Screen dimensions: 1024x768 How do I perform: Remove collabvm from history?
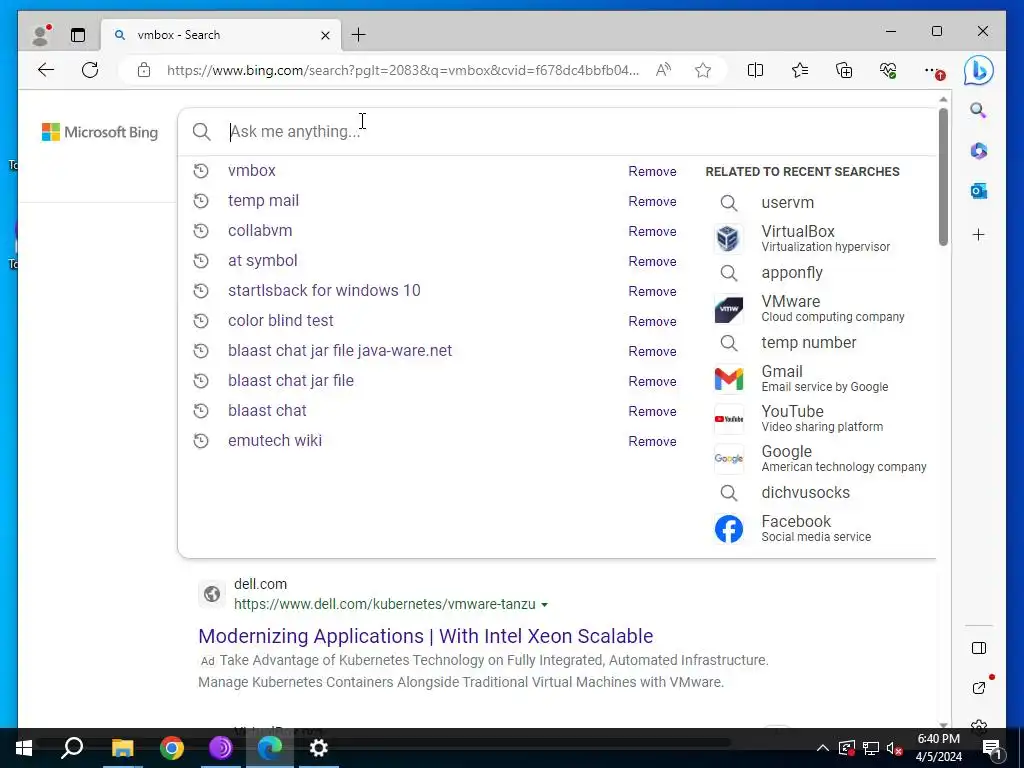click(652, 231)
